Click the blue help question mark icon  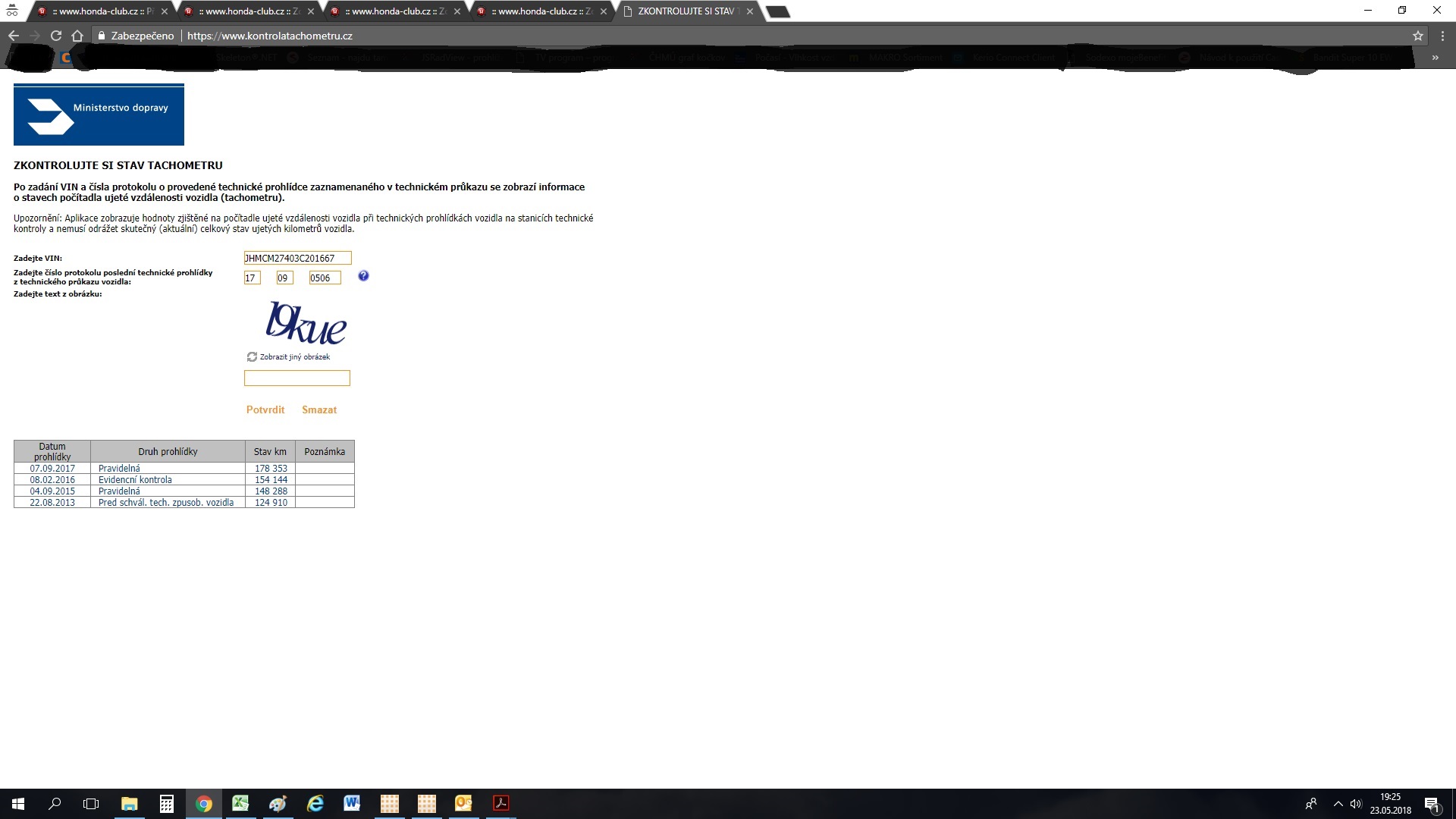(363, 276)
